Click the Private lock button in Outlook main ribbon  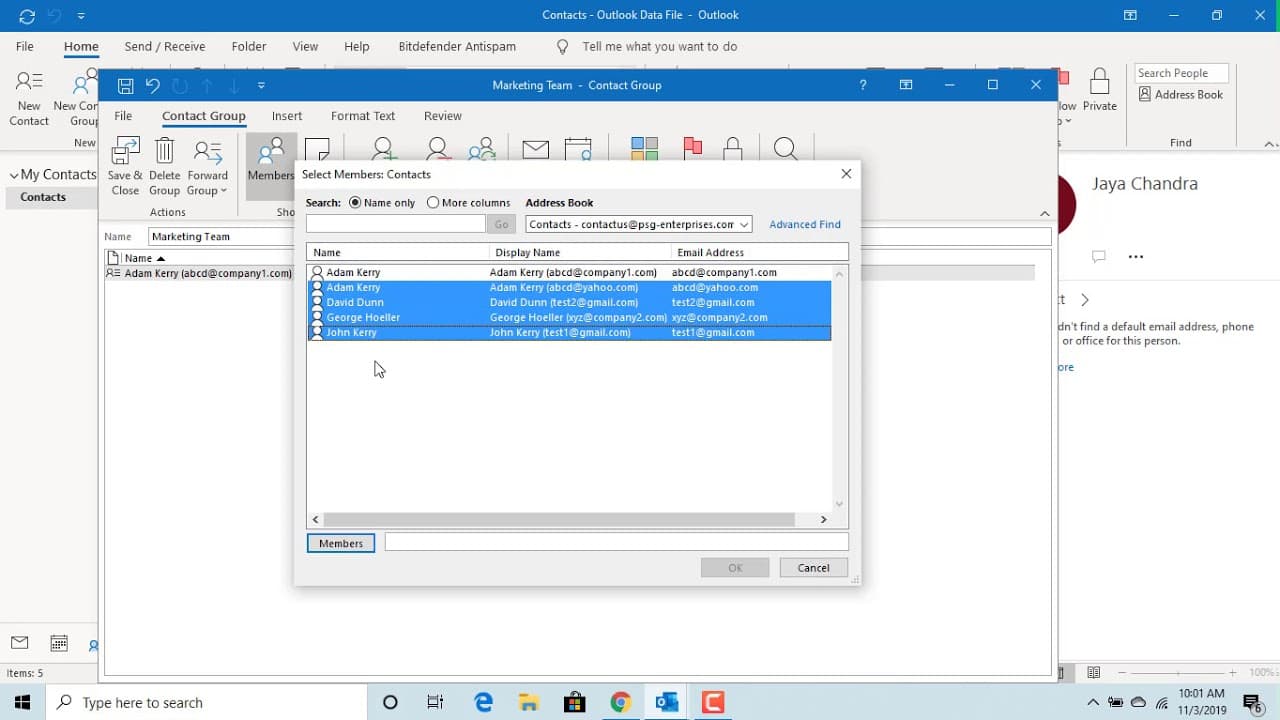[x=1099, y=90]
